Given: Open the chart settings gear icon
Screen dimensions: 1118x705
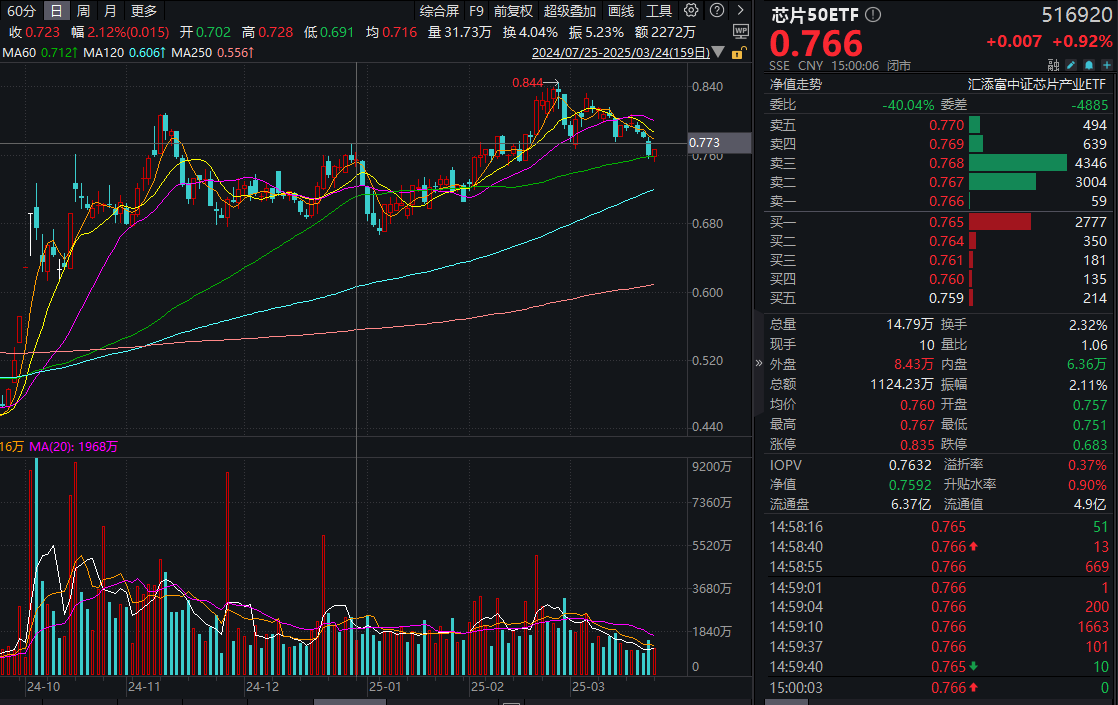Looking at the screenshot, I should (x=690, y=10).
